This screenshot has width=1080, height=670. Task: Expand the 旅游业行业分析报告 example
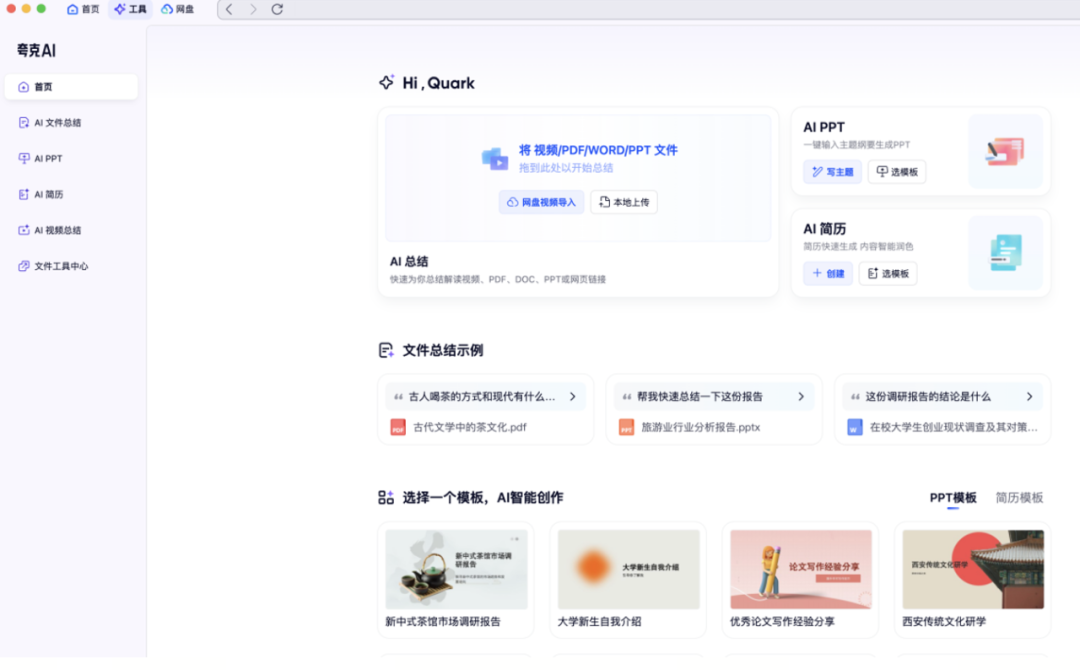800,396
